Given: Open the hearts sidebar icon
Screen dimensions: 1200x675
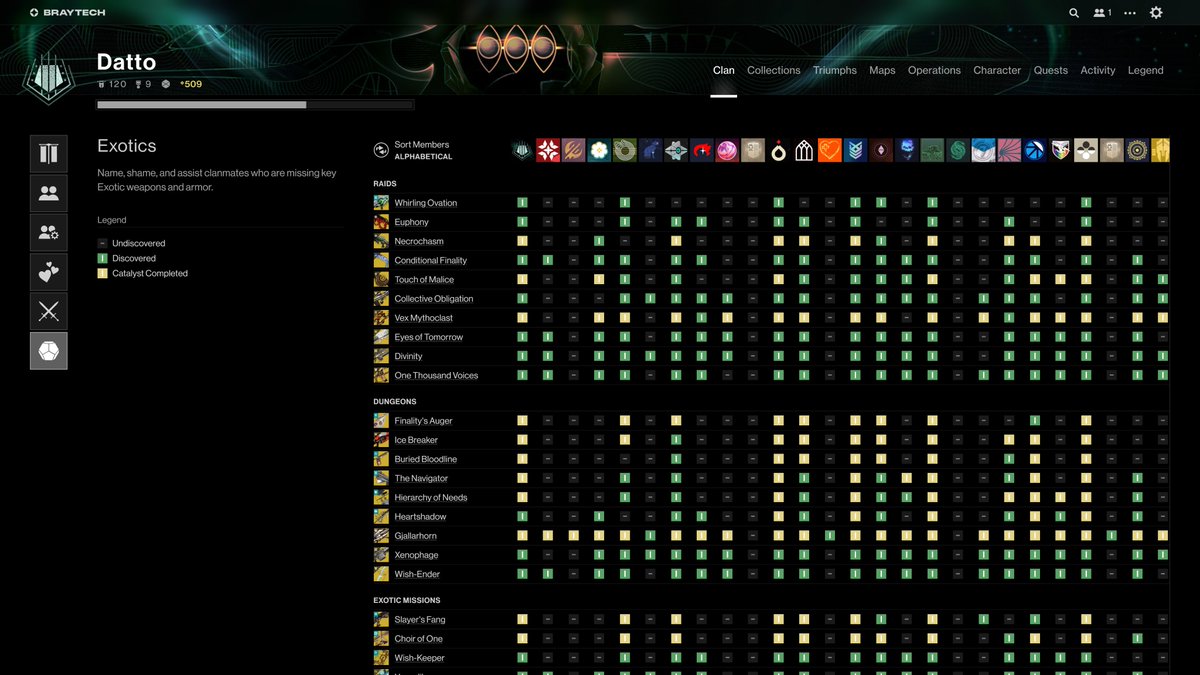Looking at the screenshot, I should (x=49, y=272).
